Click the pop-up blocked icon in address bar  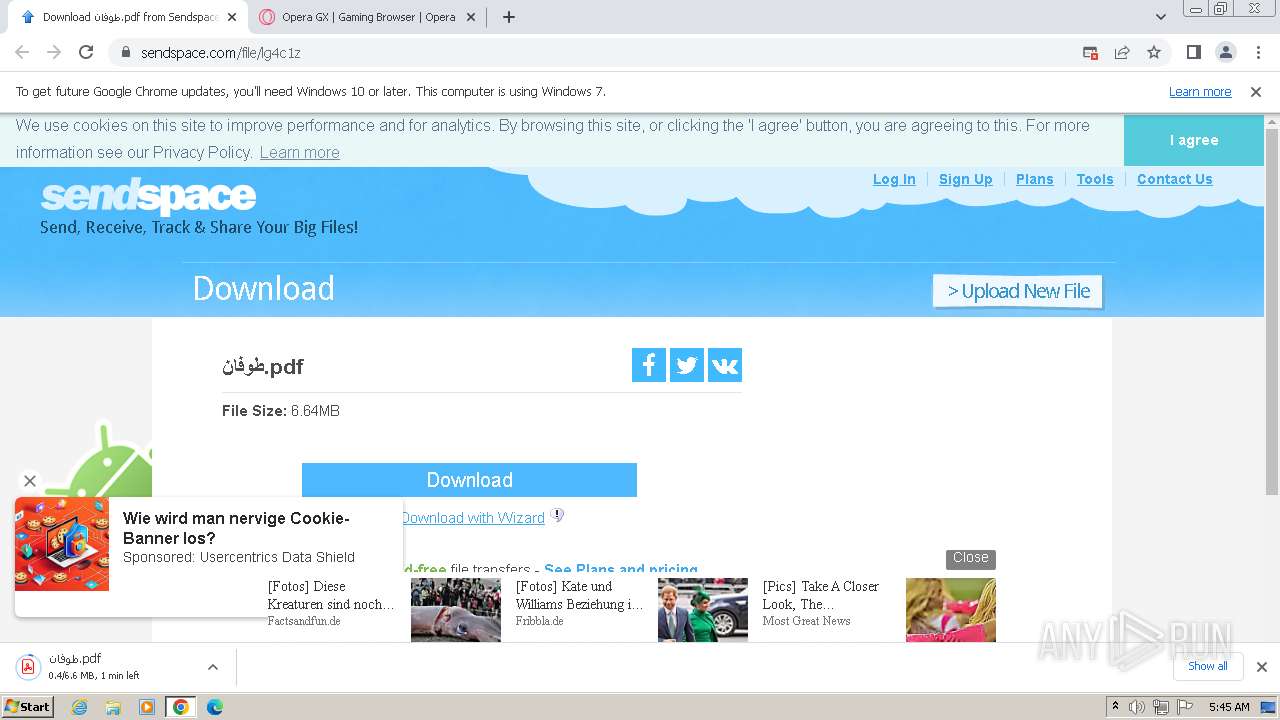1090,52
